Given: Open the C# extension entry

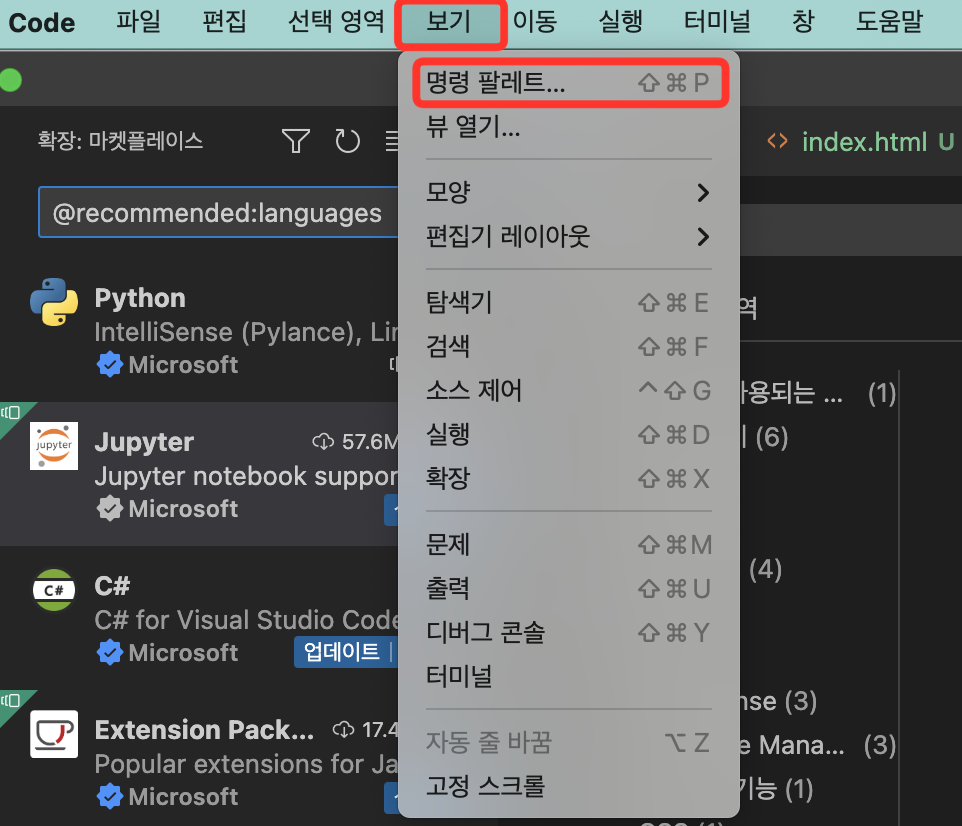Looking at the screenshot, I should 199,618.
